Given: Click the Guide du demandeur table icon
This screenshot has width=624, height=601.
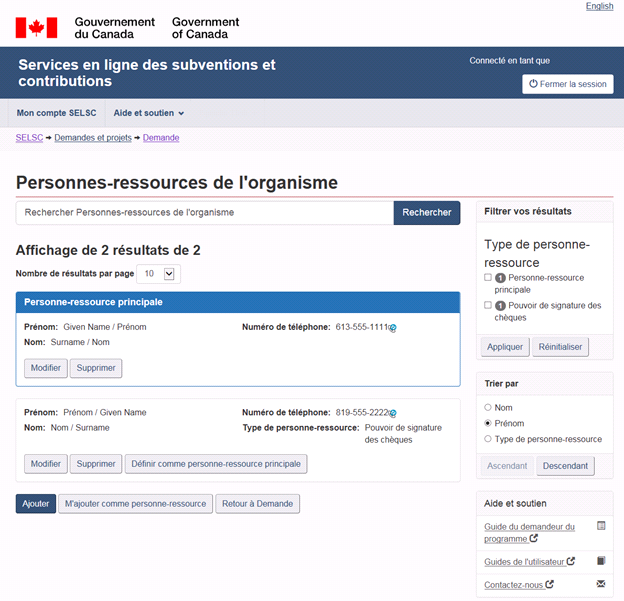Looking at the screenshot, I should pos(601,526).
